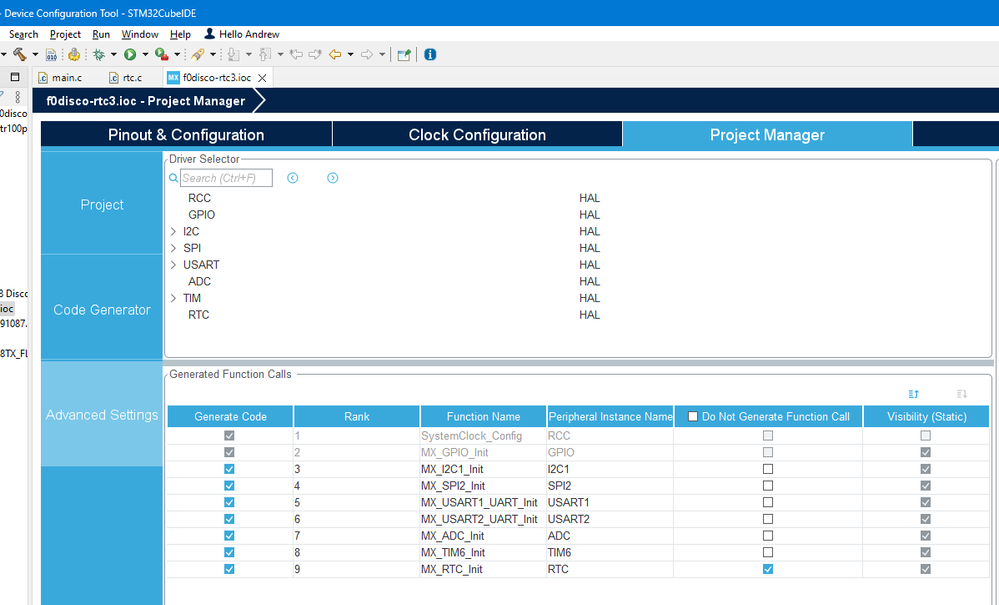Toggle Do Not Generate Function Call for RTC
Screen dimensions: 999x605
click(768, 569)
